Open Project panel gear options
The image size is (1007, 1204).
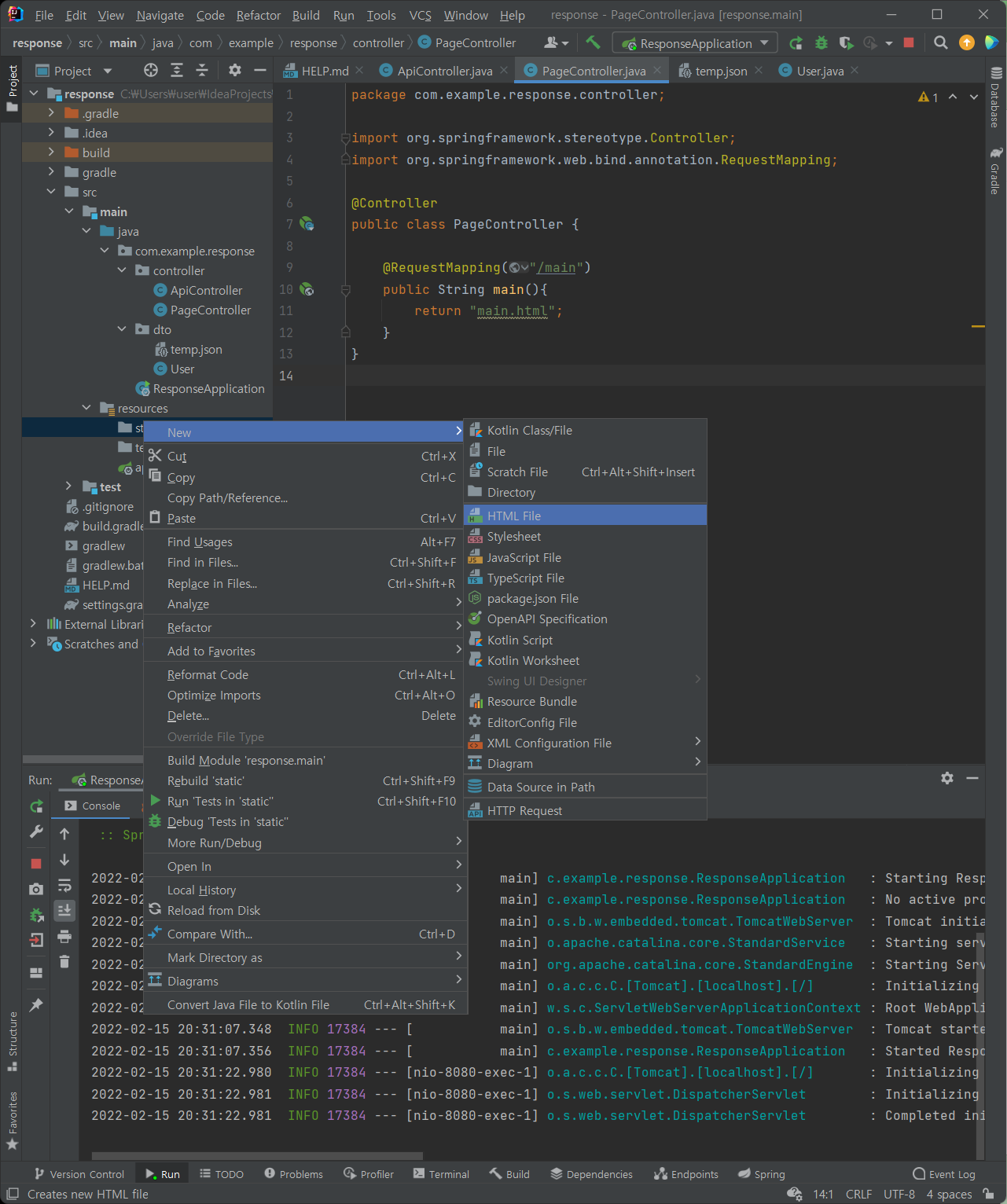(235, 71)
